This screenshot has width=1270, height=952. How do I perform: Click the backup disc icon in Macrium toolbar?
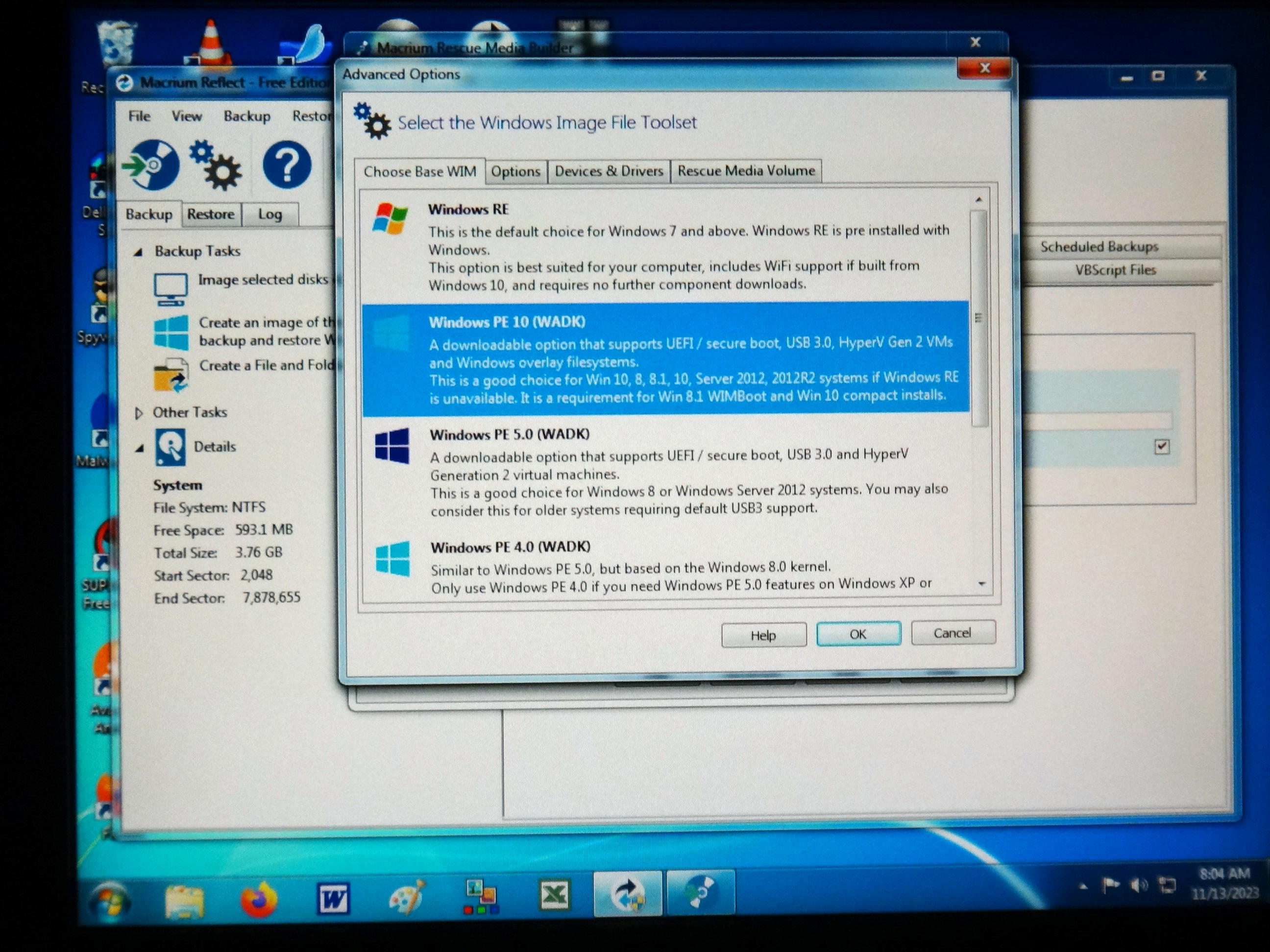click(151, 165)
